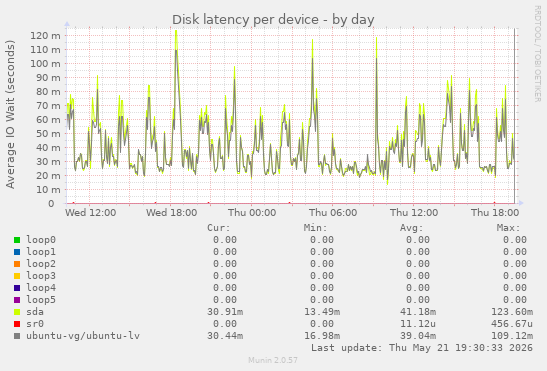547x371 pixels.
Task: Click ubuntu-lv average value 39.04m
Action: pos(418,336)
